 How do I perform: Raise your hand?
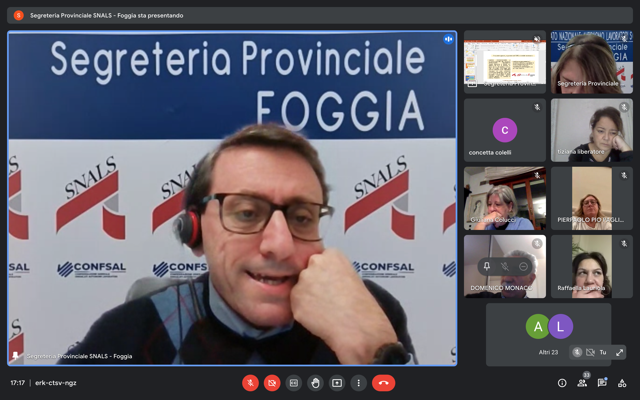coord(315,383)
